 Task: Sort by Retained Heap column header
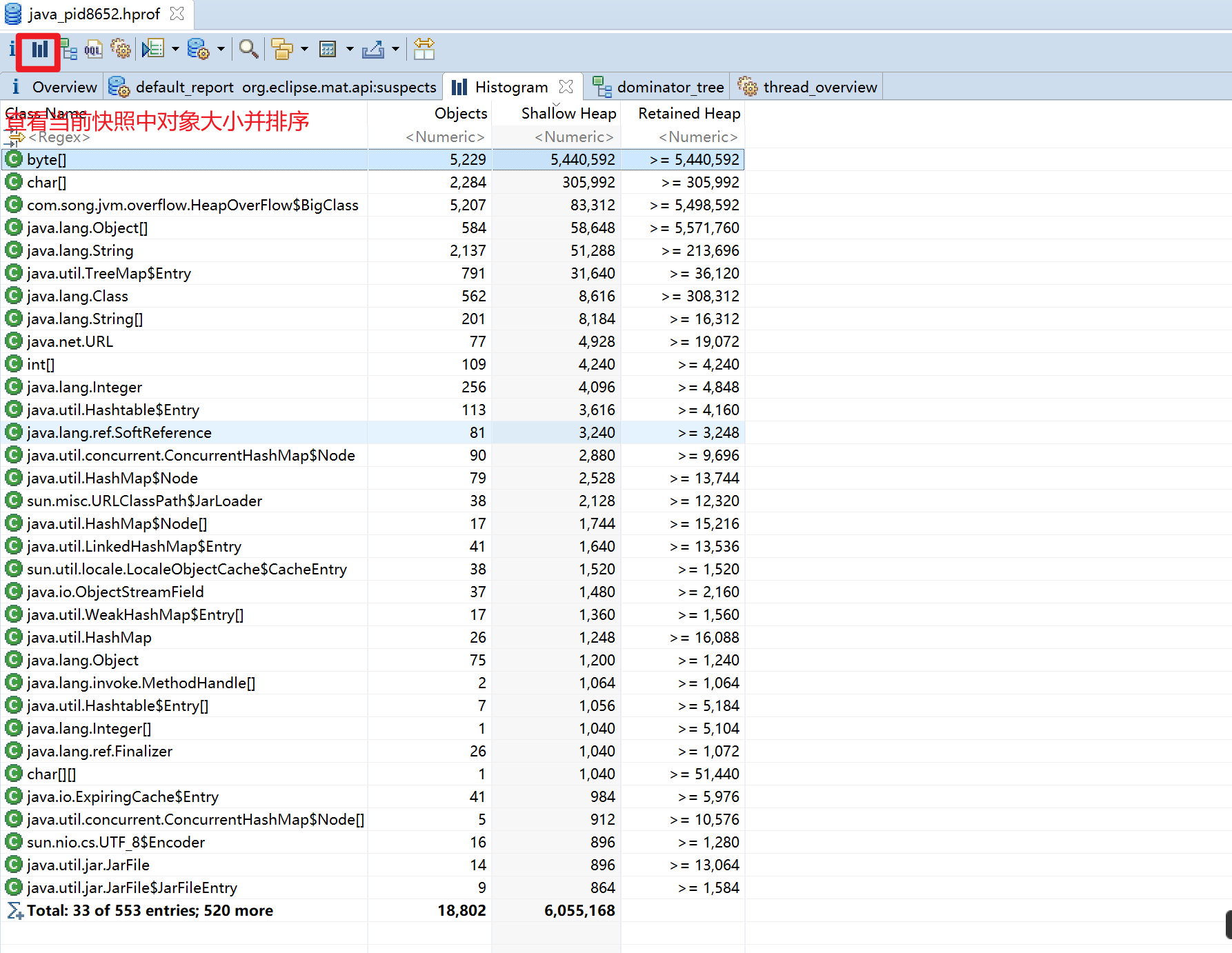tap(688, 114)
